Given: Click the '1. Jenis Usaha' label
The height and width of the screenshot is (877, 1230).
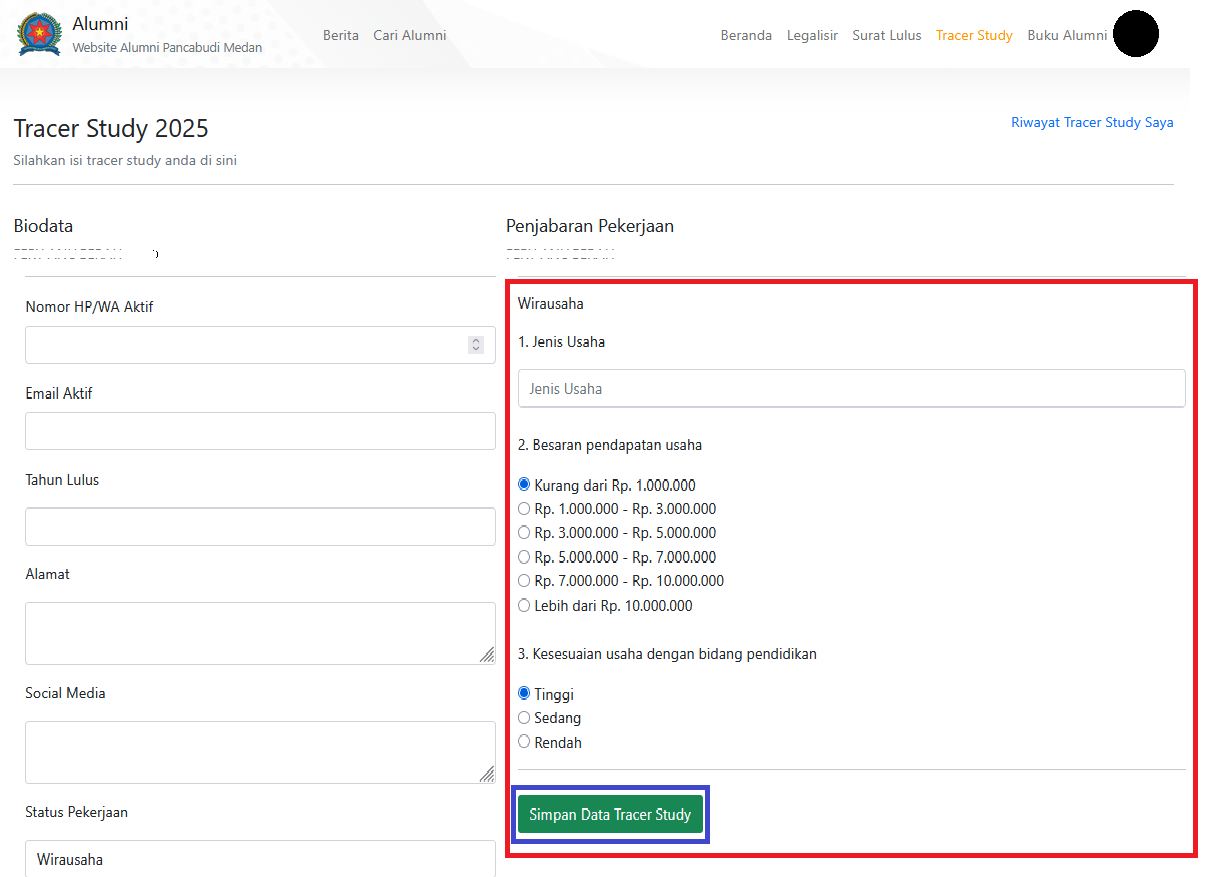Looking at the screenshot, I should tap(561, 342).
